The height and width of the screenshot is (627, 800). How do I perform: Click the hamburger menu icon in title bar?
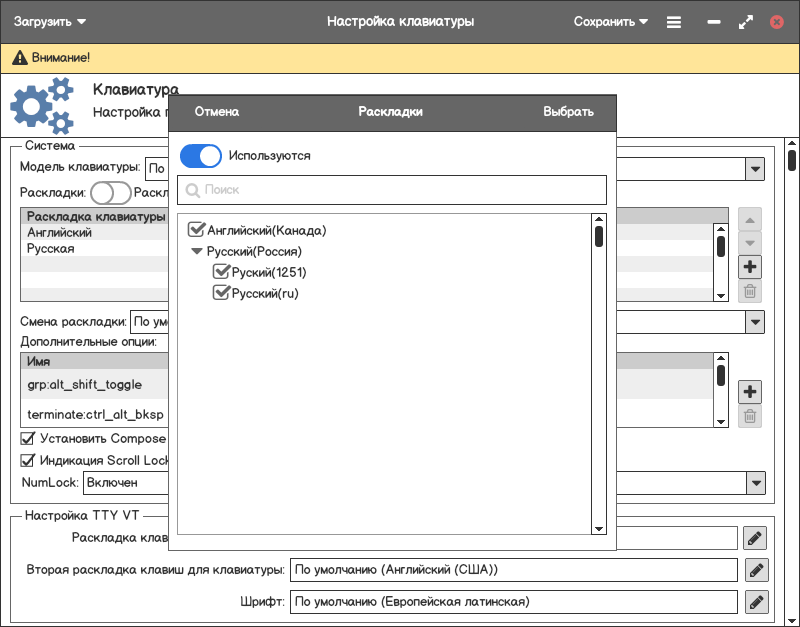[674, 22]
